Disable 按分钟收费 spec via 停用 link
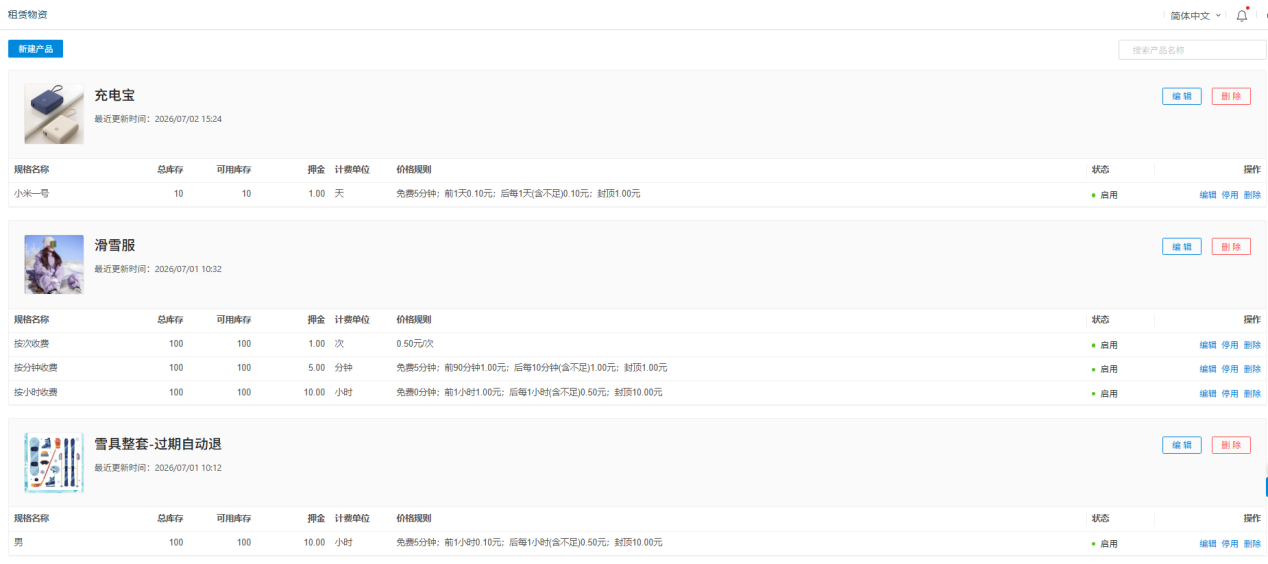The width and height of the screenshot is (1268, 564). click(1230, 369)
